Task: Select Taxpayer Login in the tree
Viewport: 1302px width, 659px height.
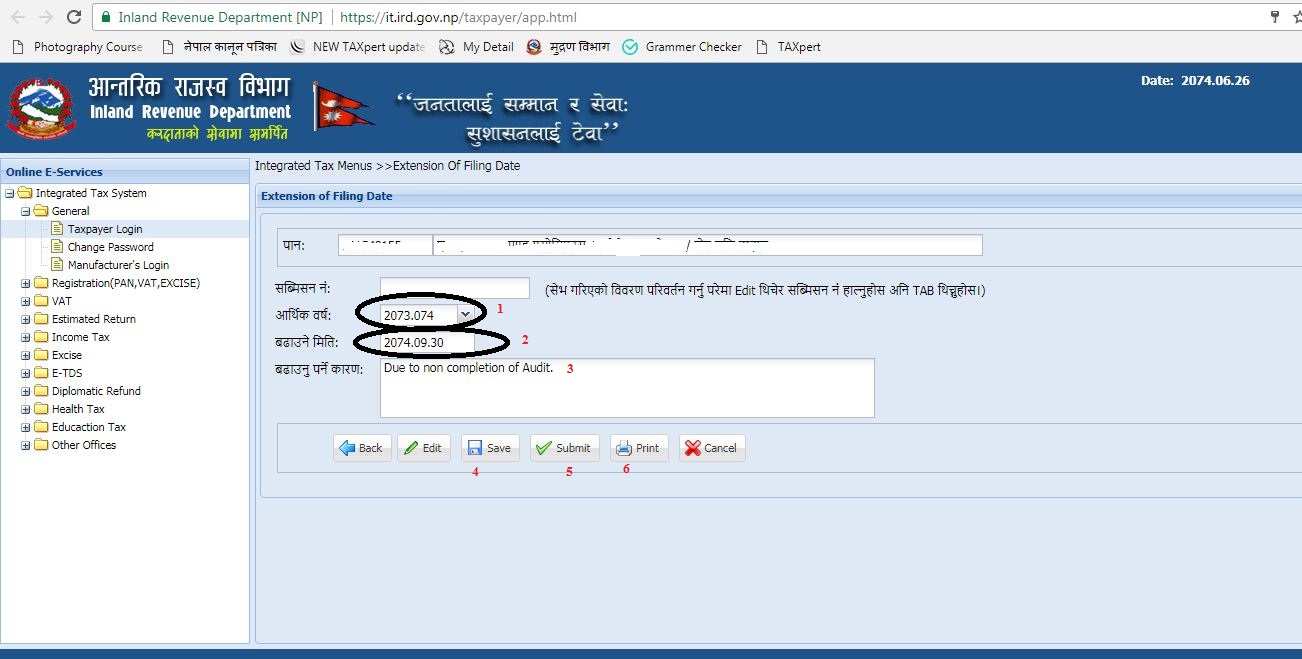Action: tap(105, 229)
